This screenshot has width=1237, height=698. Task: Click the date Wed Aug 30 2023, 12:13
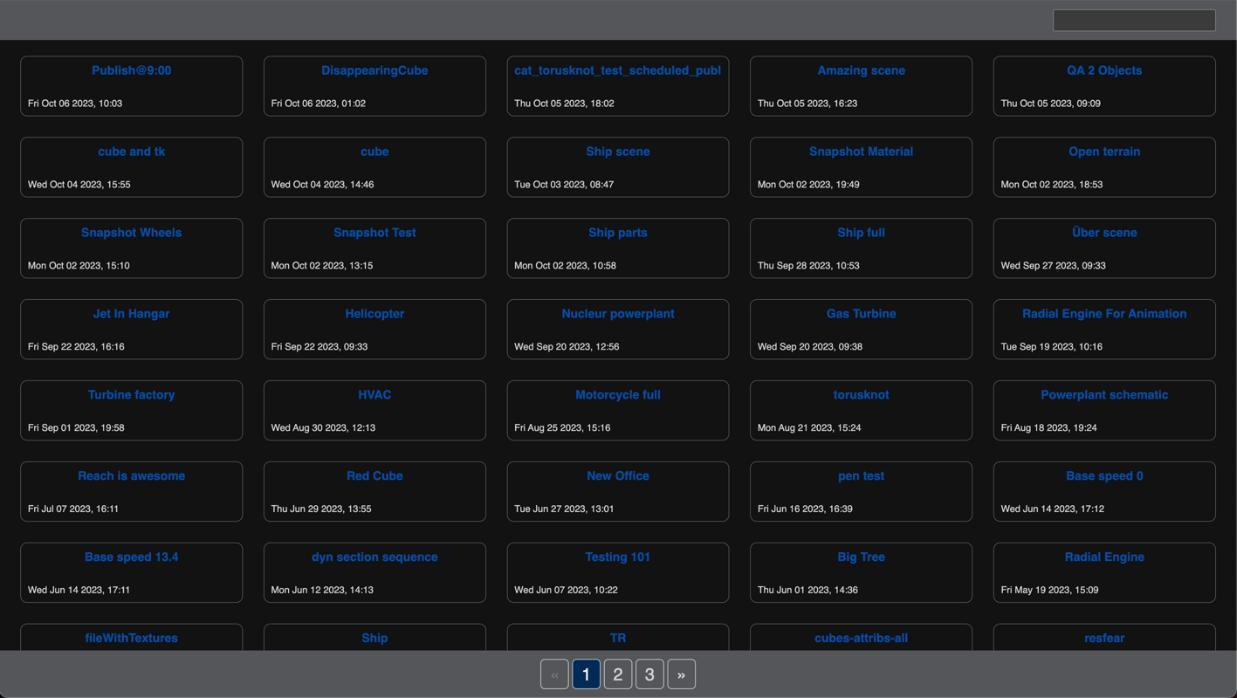coord(323,427)
